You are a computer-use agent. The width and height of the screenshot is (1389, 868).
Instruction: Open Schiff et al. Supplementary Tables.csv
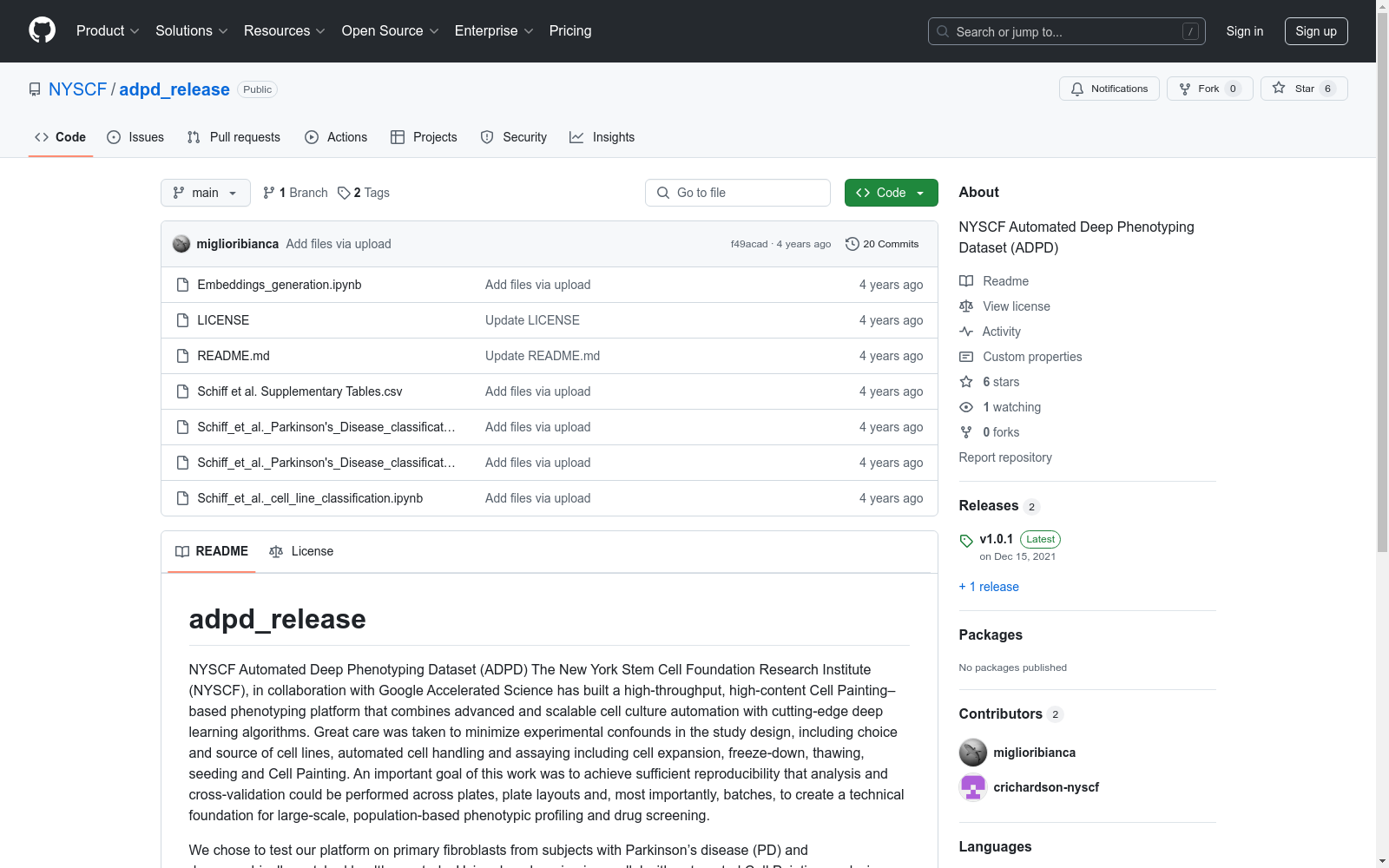(x=300, y=391)
